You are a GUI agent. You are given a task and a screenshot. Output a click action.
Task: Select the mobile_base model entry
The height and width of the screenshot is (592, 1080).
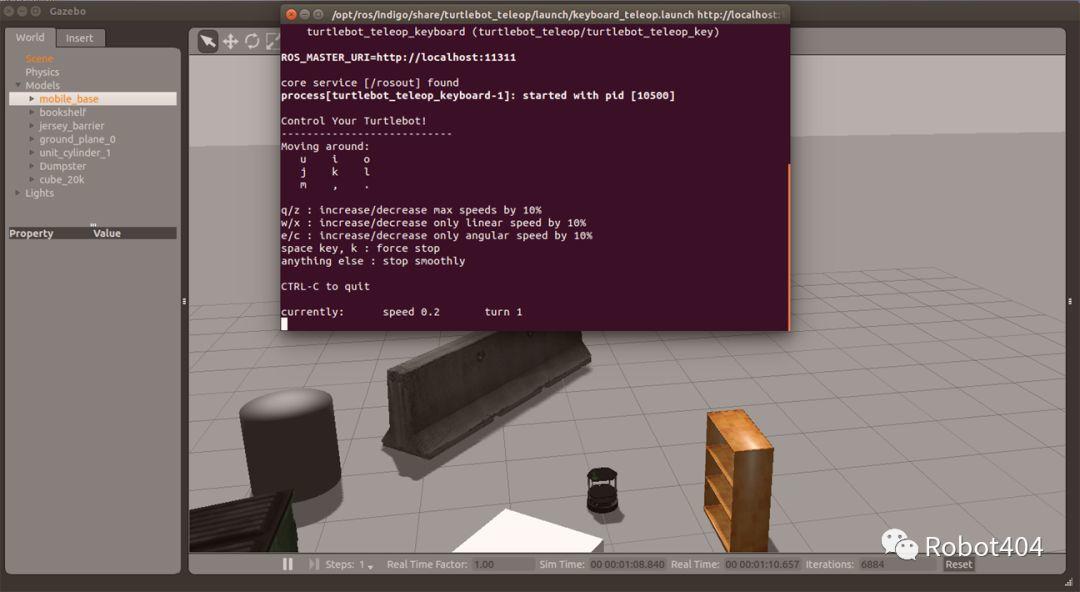[69, 99]
